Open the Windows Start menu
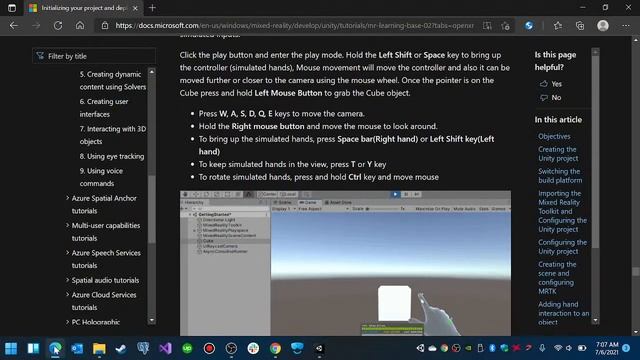This screenshot has height=360, width=640. pos(11,349)
